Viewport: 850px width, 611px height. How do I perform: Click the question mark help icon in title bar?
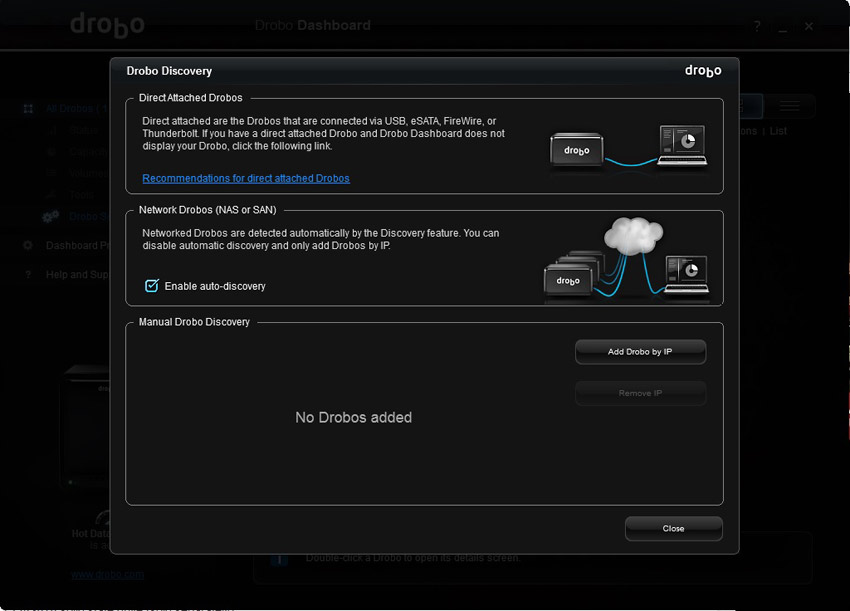[757, 26]
